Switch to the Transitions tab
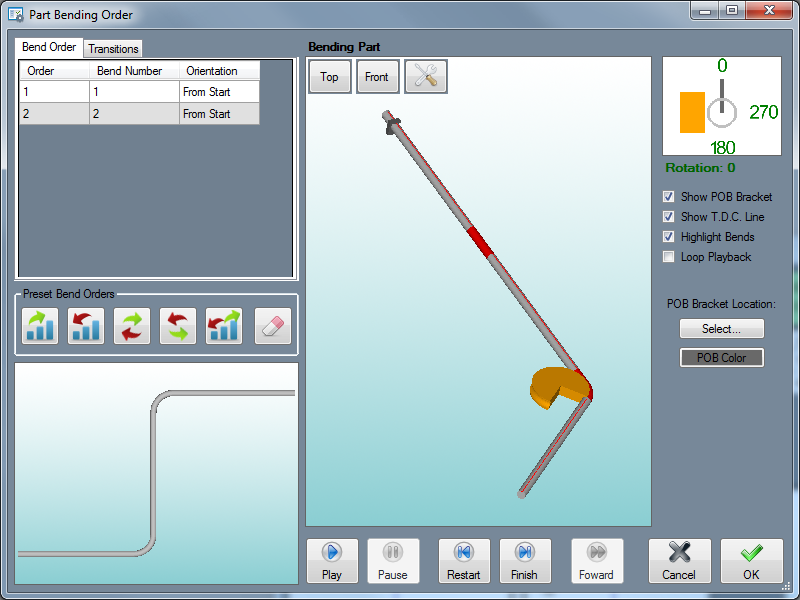Viewport: 800px width, 600px height. pos(113,49)
